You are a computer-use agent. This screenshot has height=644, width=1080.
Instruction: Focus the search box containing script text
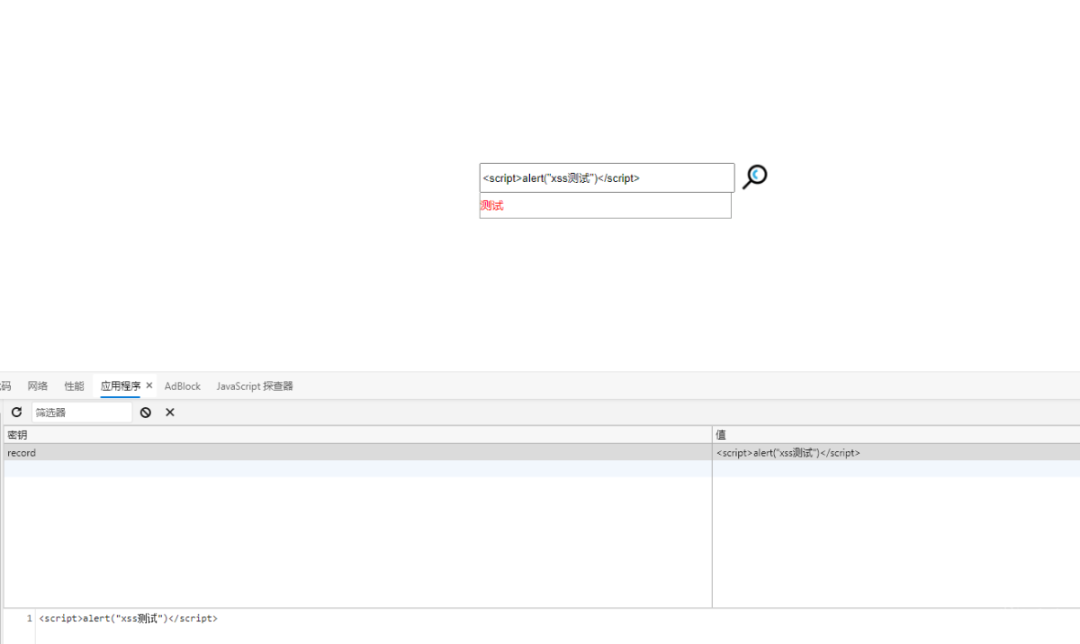pyautogui.click(x=607, y=178)
